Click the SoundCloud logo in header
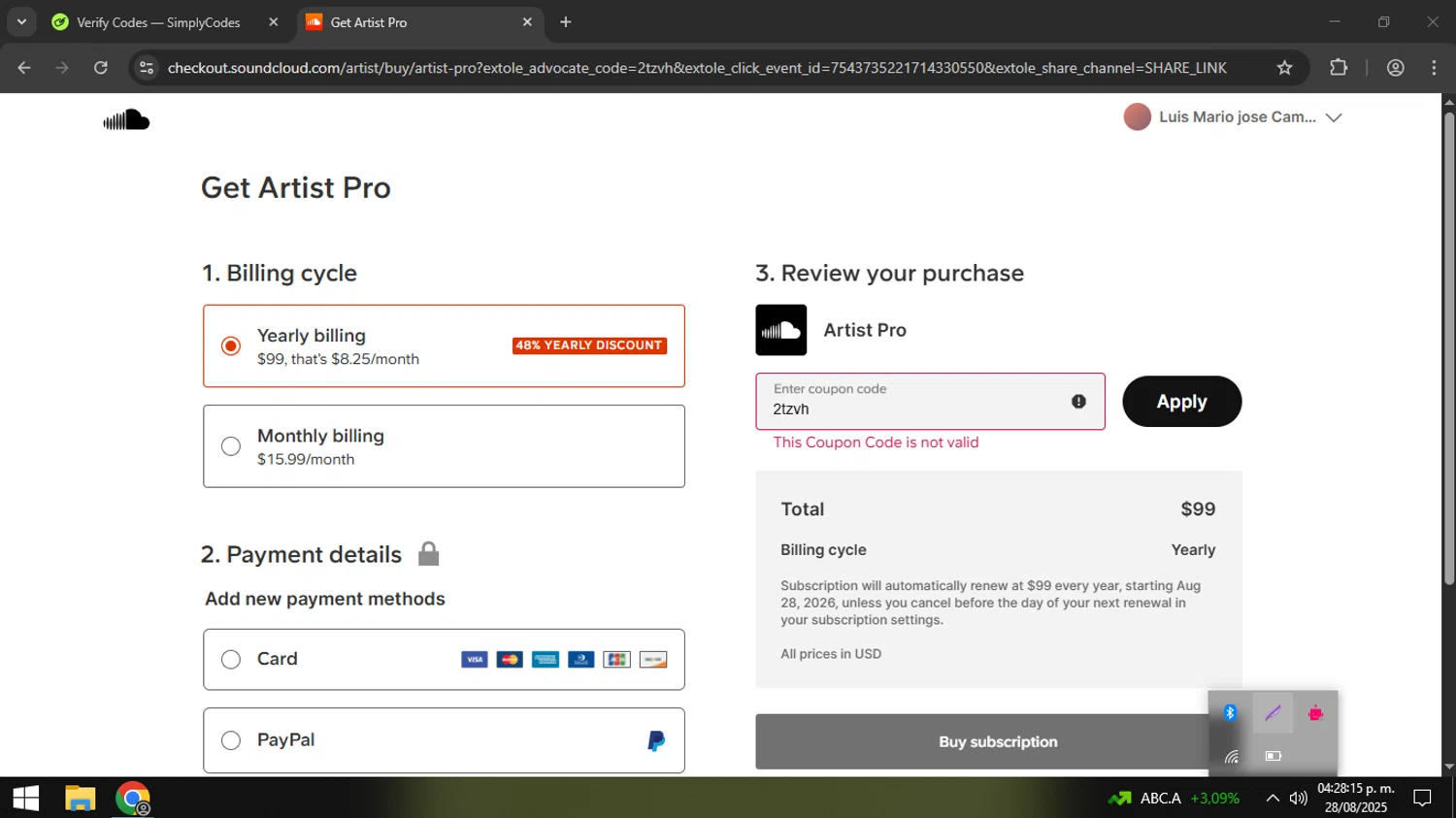The height and width of the screenshot is (818, 1456). click(x=126, y=119)
